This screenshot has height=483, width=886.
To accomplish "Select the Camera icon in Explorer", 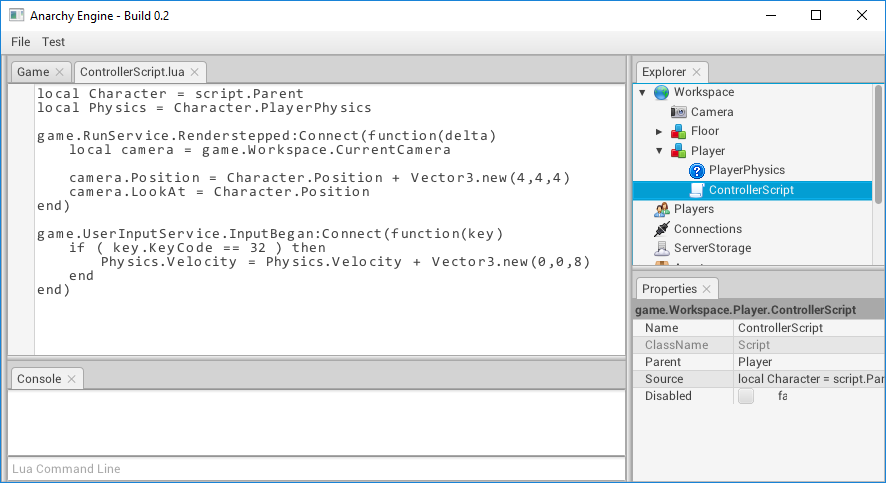I will [x=679, y=112].
